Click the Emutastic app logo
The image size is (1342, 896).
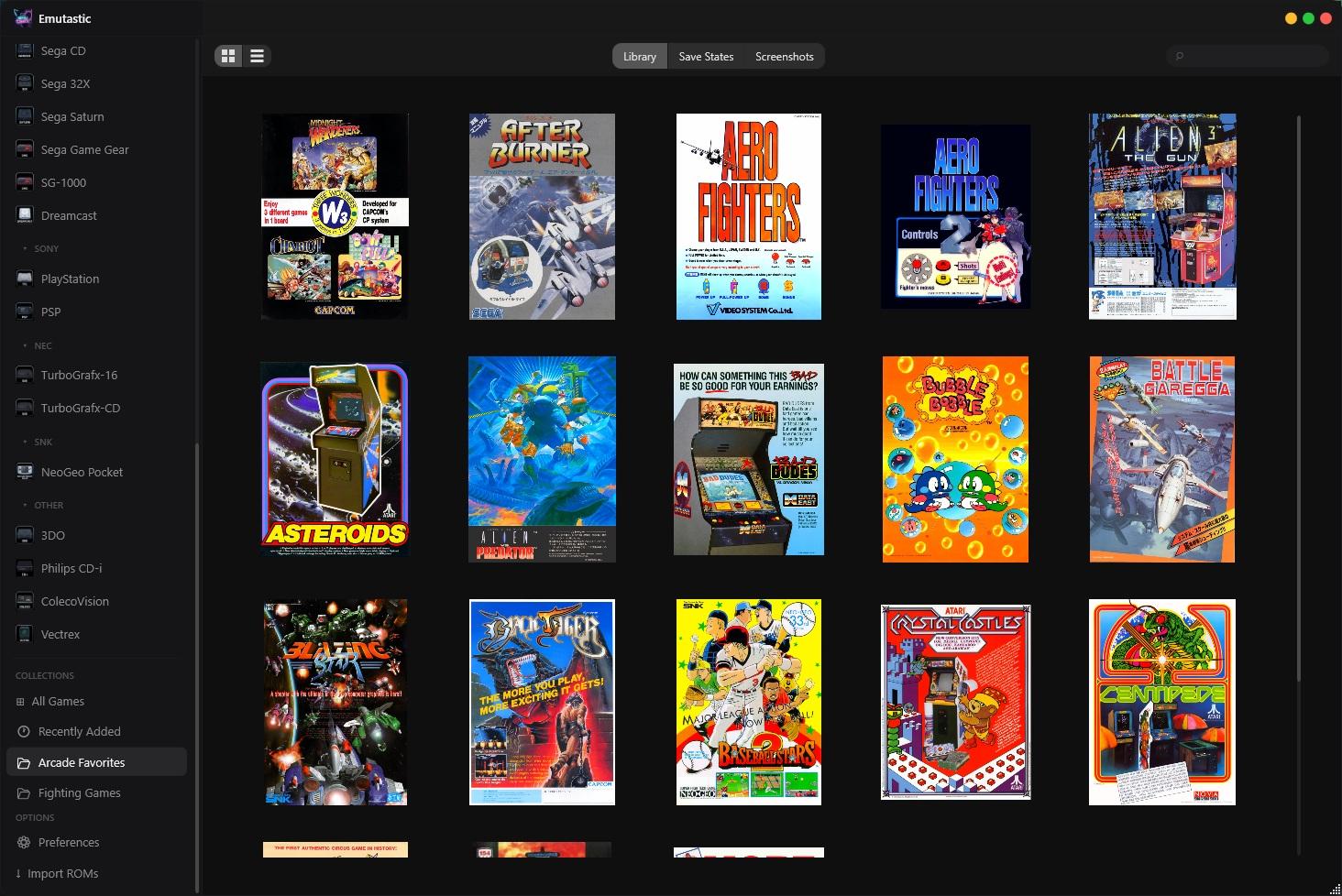[x=23, y=17]
